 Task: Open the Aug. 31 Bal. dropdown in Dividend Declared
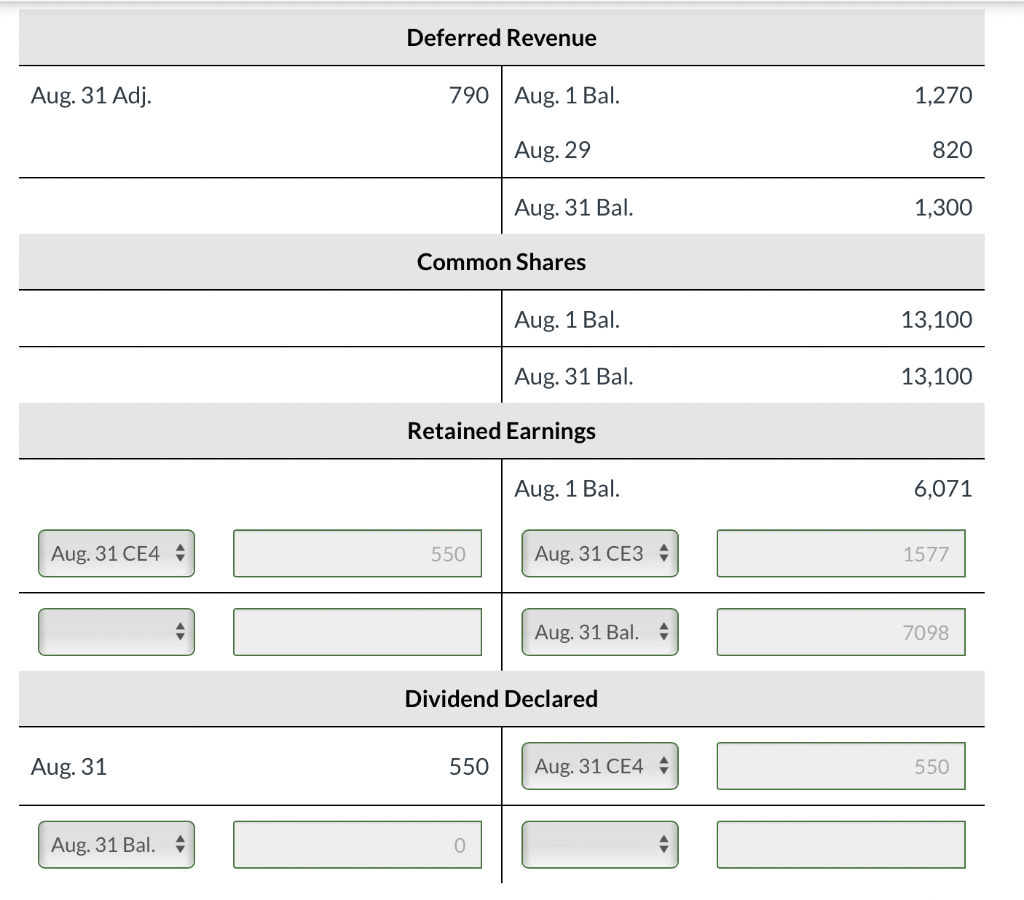tap(116, 844)
